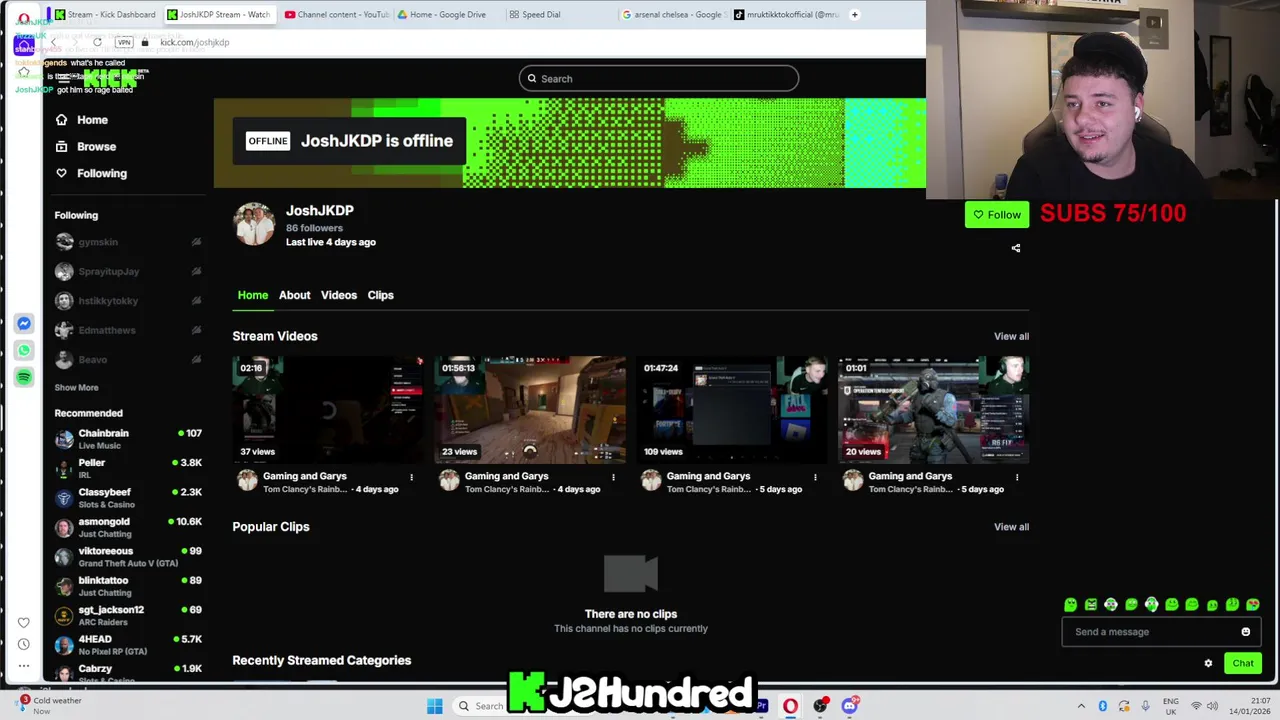Open the Windows Start menu
The height and width of the screenshot is (720, 1280).
[x=434, y=706]
